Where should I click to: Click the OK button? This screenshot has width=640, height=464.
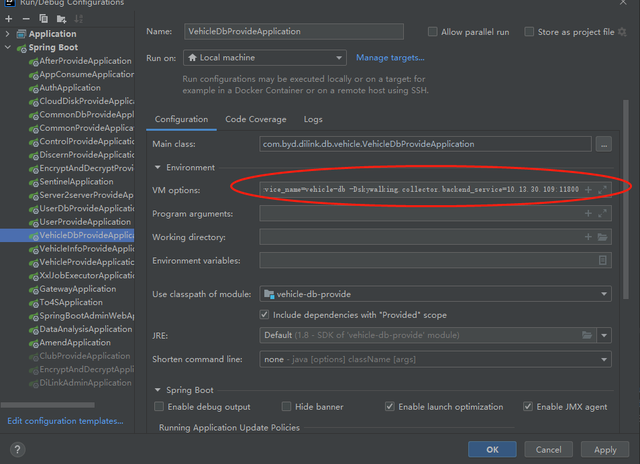[x=492, y=449]
